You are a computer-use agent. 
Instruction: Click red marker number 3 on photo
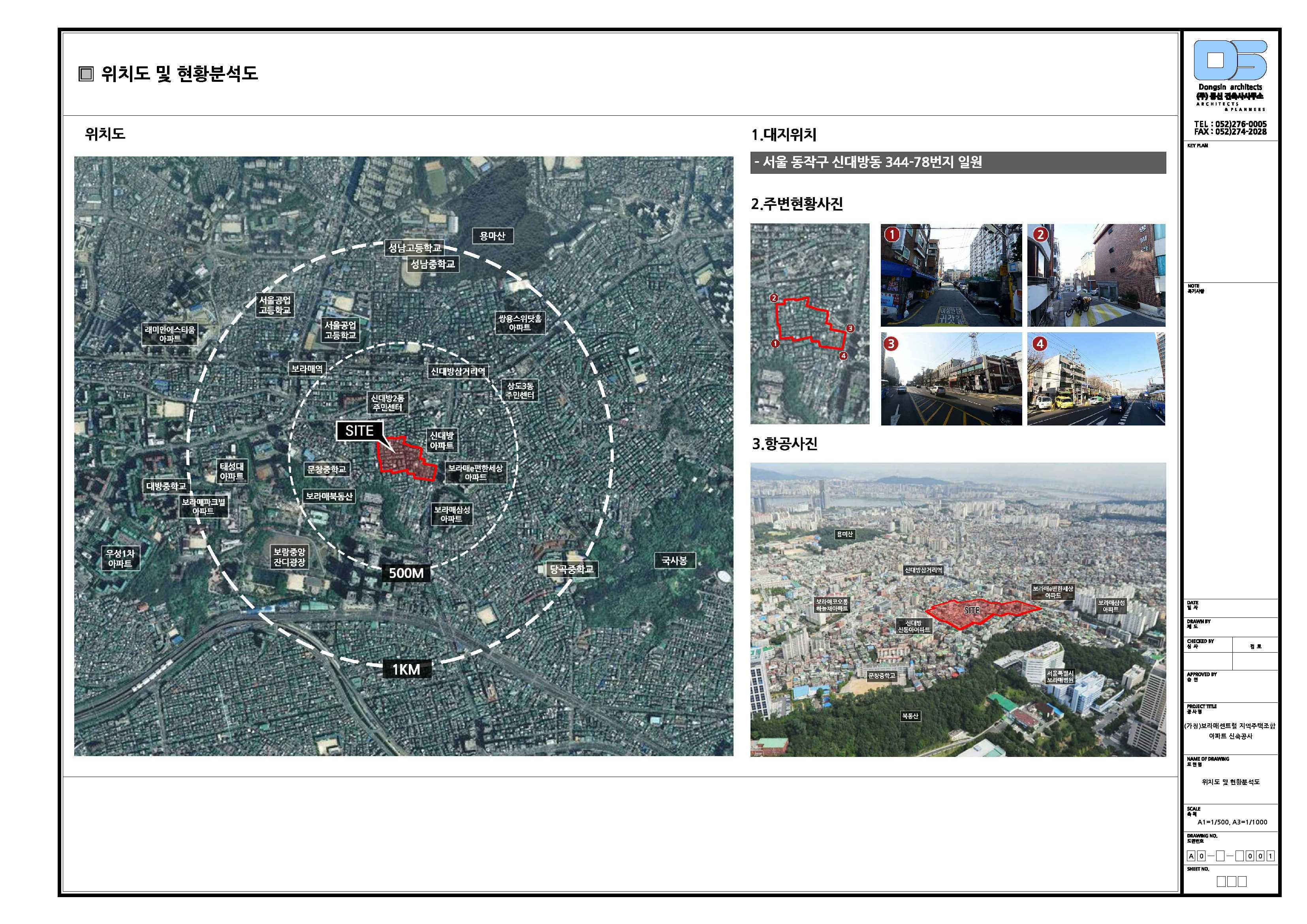891,343
